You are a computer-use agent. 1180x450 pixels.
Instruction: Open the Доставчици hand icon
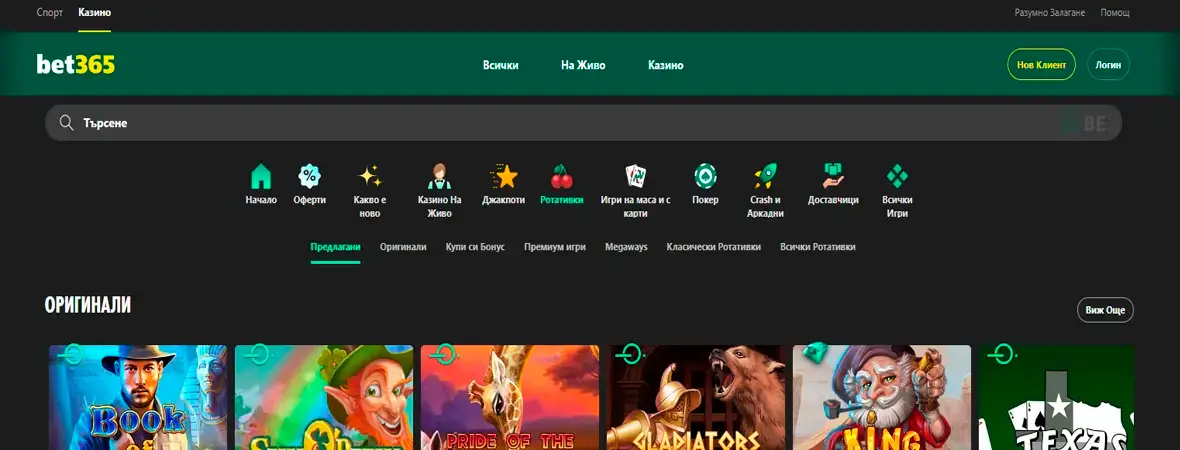tap(833, 176)
